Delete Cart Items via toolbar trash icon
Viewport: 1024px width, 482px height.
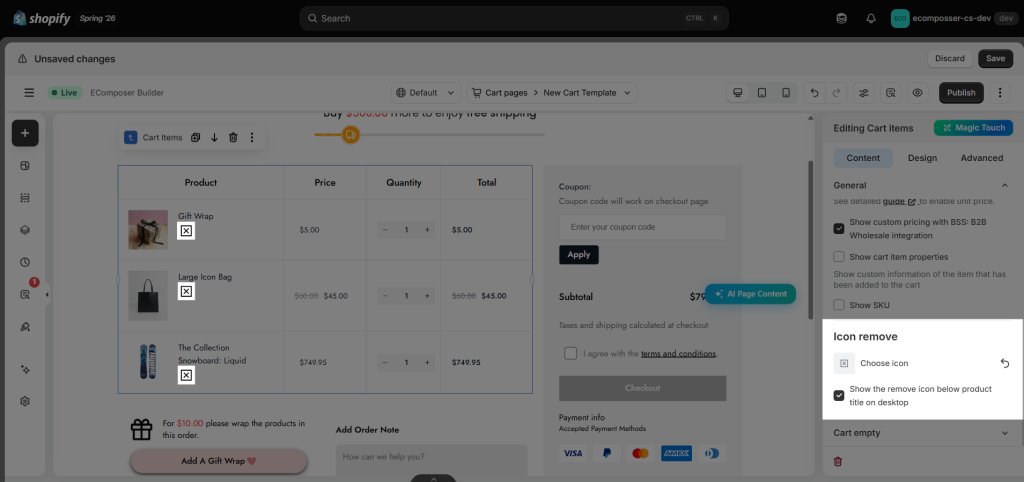click(x=233, y=137)
